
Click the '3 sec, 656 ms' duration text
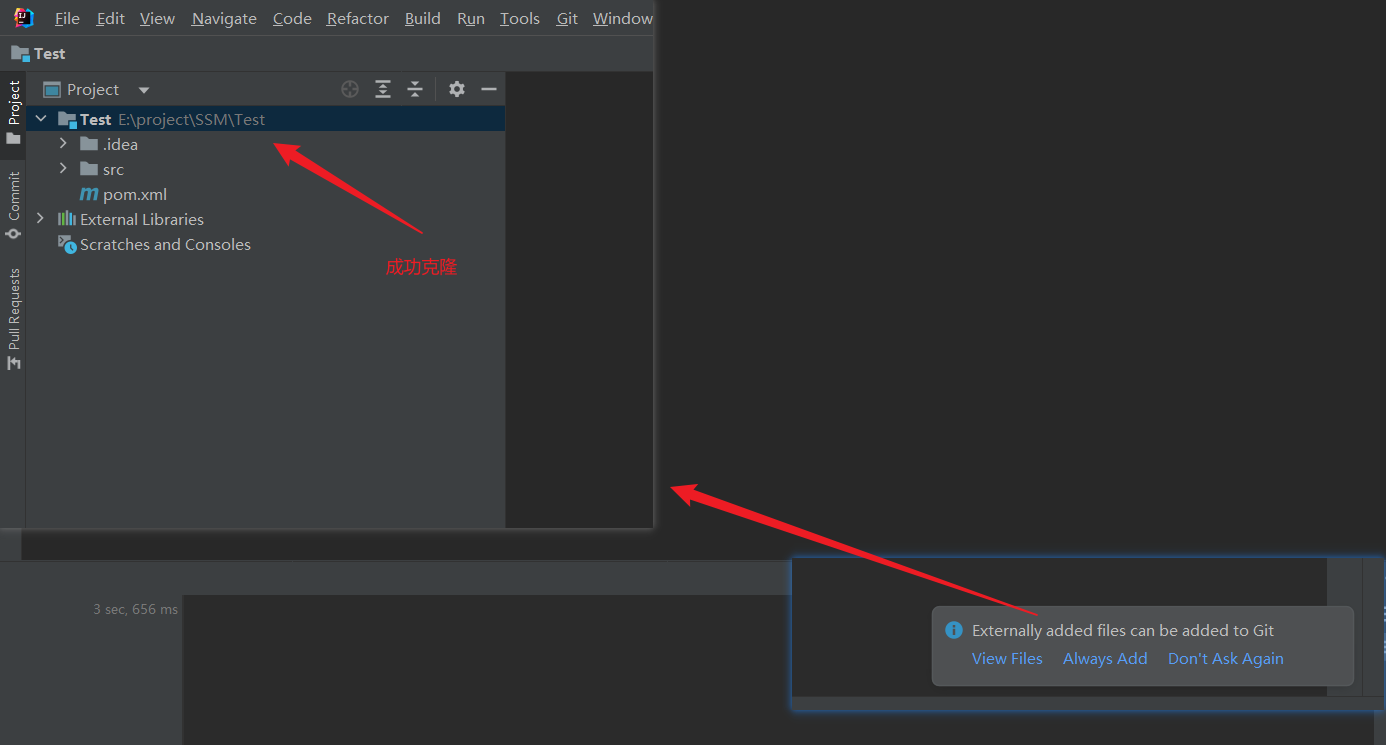click(x=136, y=609)
